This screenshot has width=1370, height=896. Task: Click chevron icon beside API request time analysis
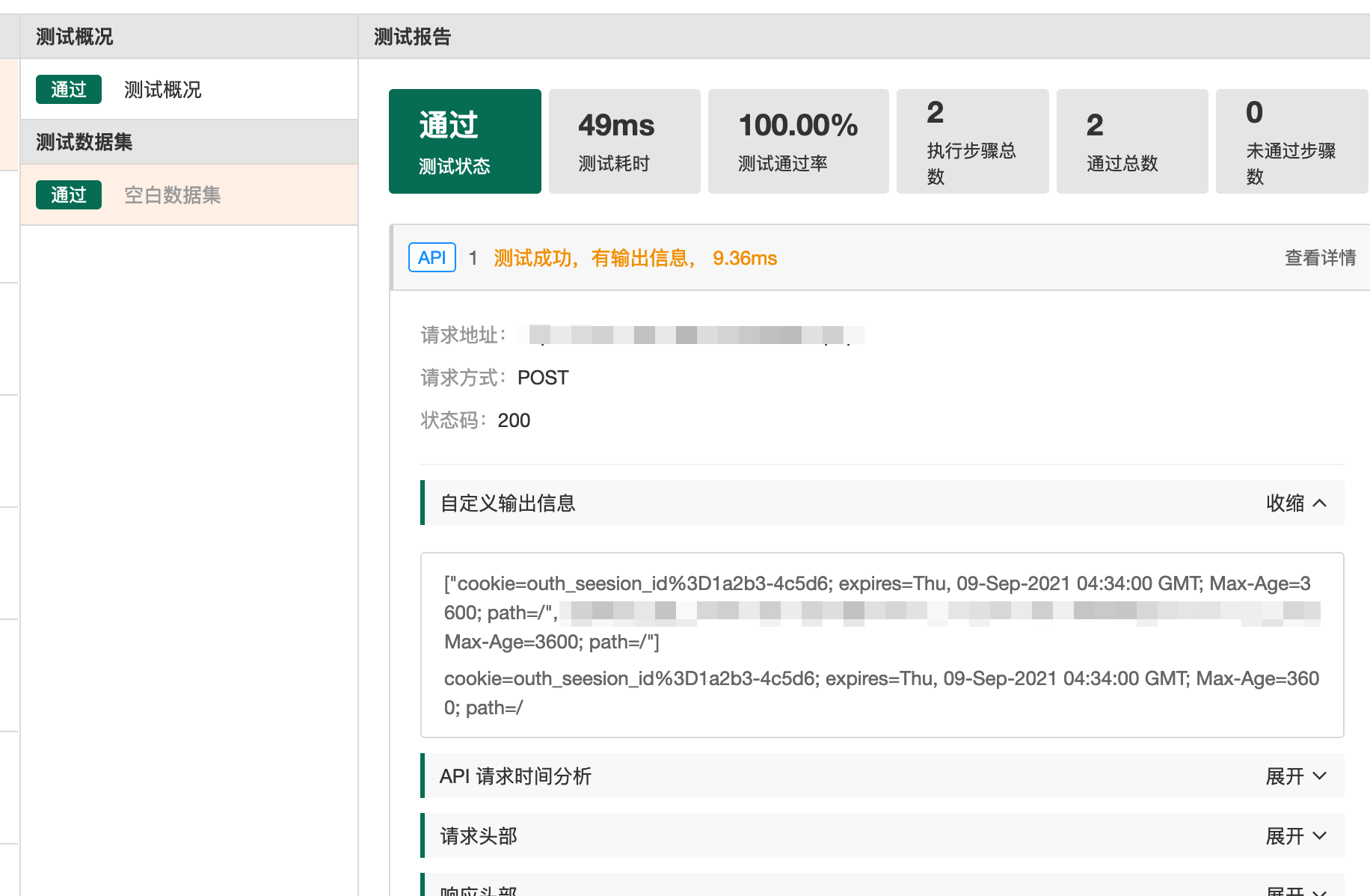tap(1320, 776)
